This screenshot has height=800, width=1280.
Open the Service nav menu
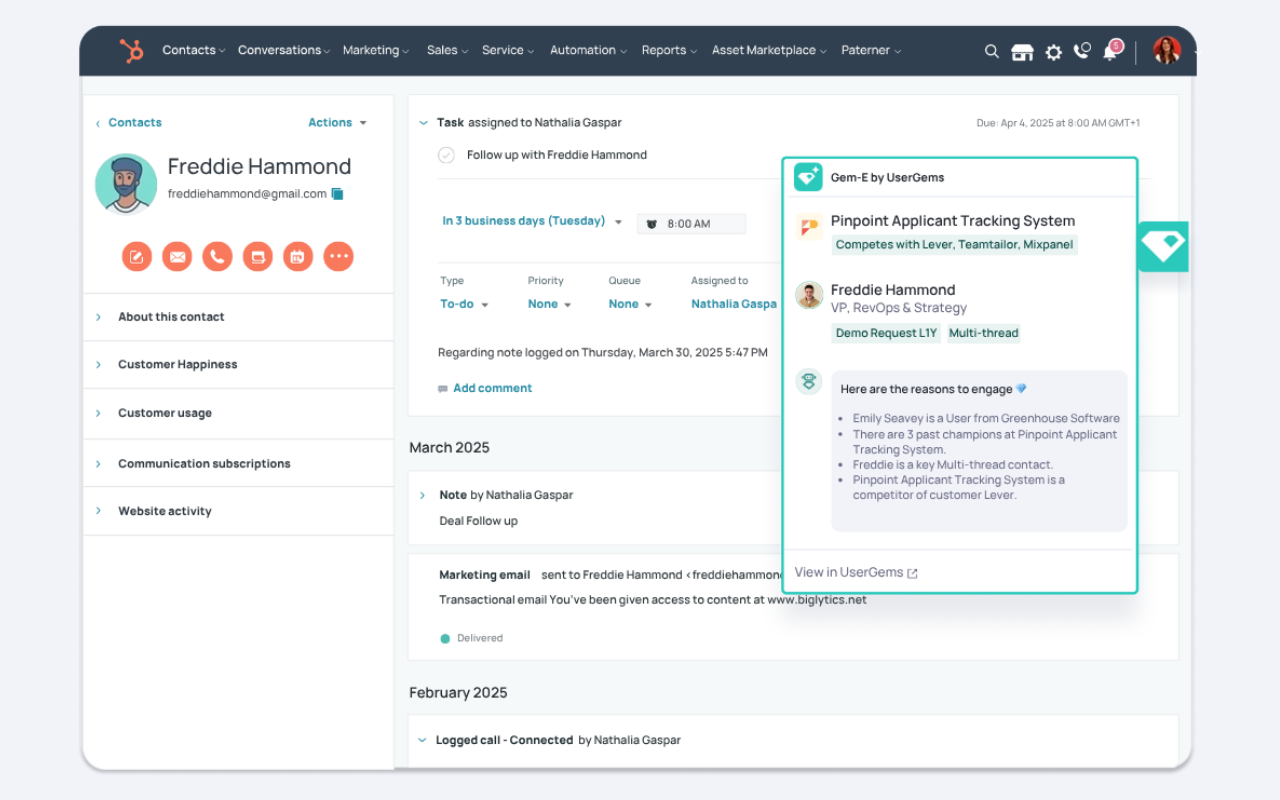tap(508, 50)
